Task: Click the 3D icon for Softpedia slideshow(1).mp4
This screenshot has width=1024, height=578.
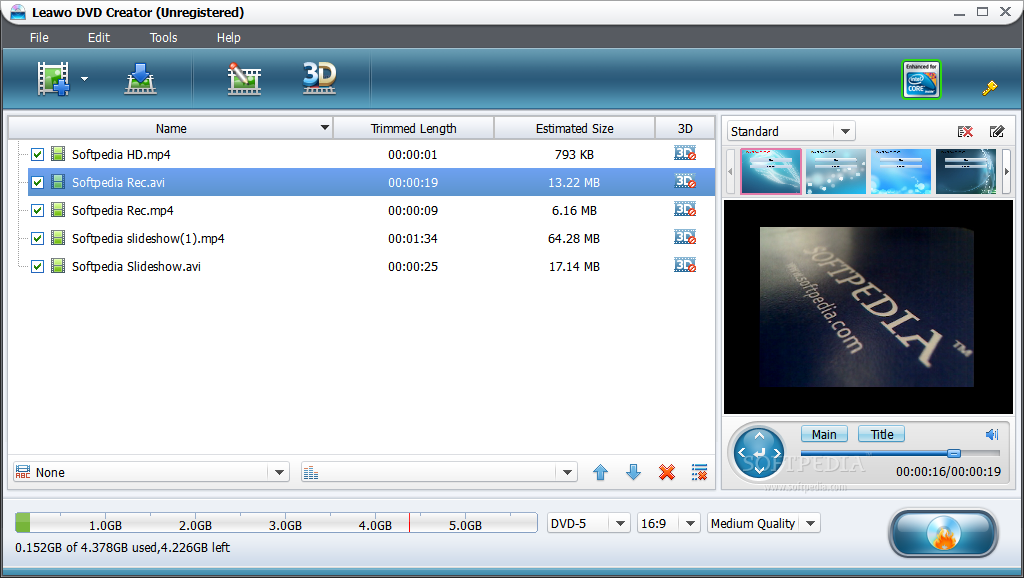Action: point(685,238)
